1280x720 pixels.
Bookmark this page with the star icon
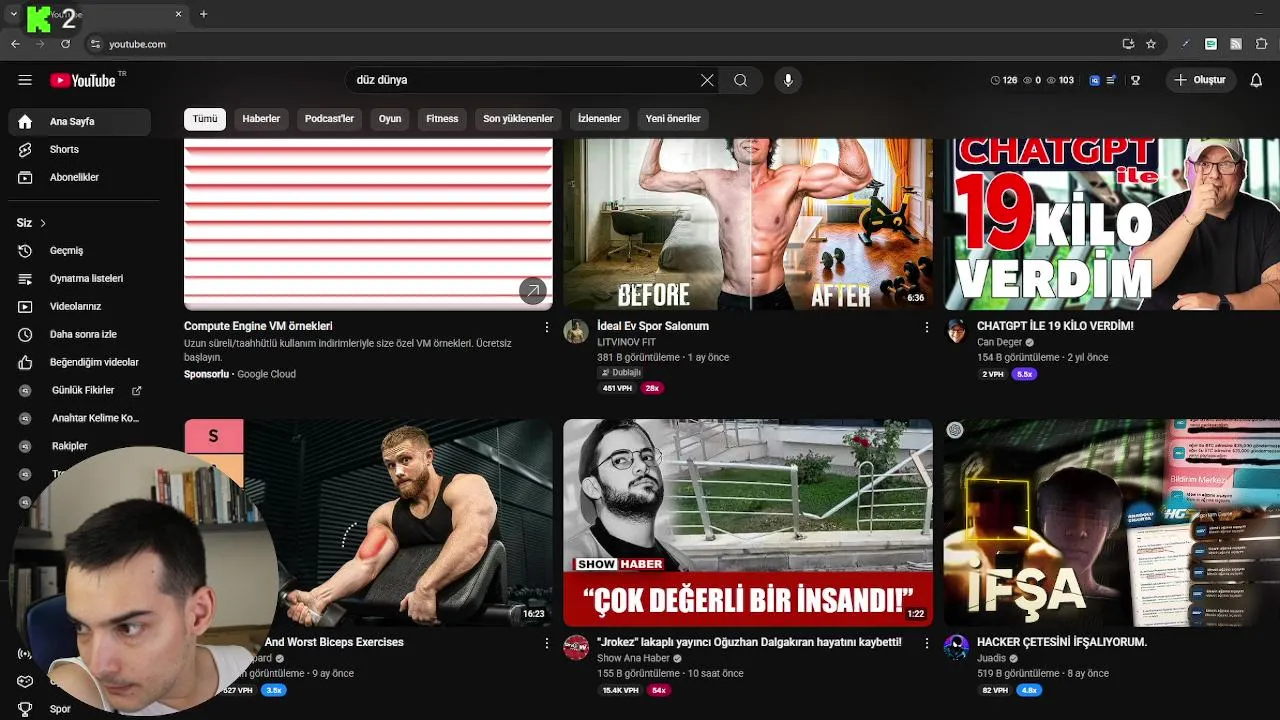coord(1151,44)
